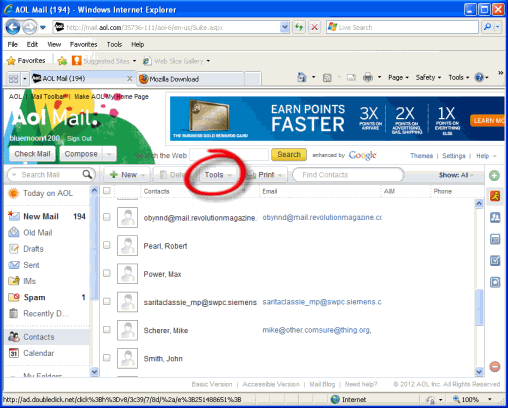Check the box for Power, Max
508x408 pixels.
pos(107,273)
